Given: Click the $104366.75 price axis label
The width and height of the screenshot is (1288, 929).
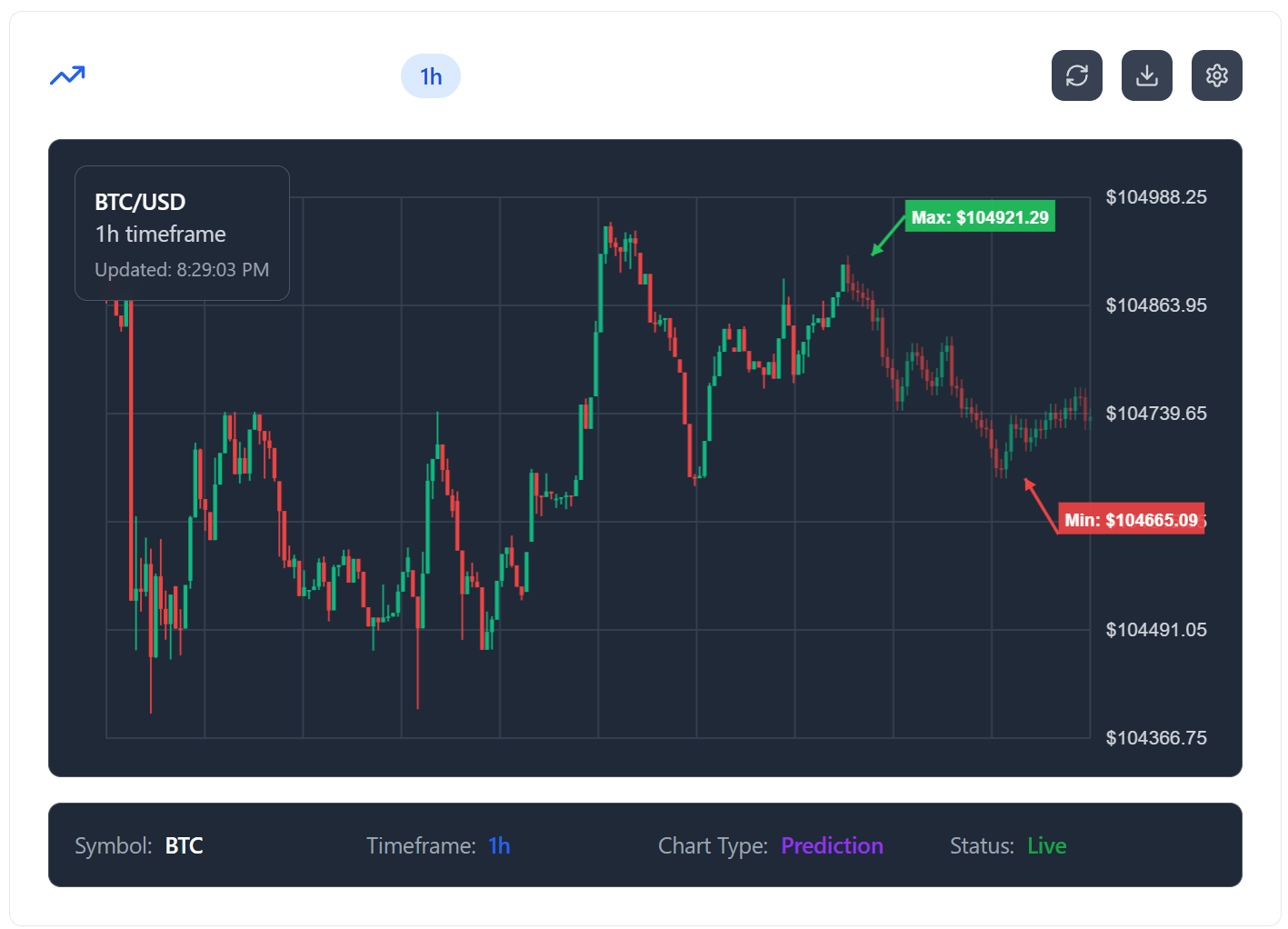Looking at the screenshot, I should coord(1155,738).
